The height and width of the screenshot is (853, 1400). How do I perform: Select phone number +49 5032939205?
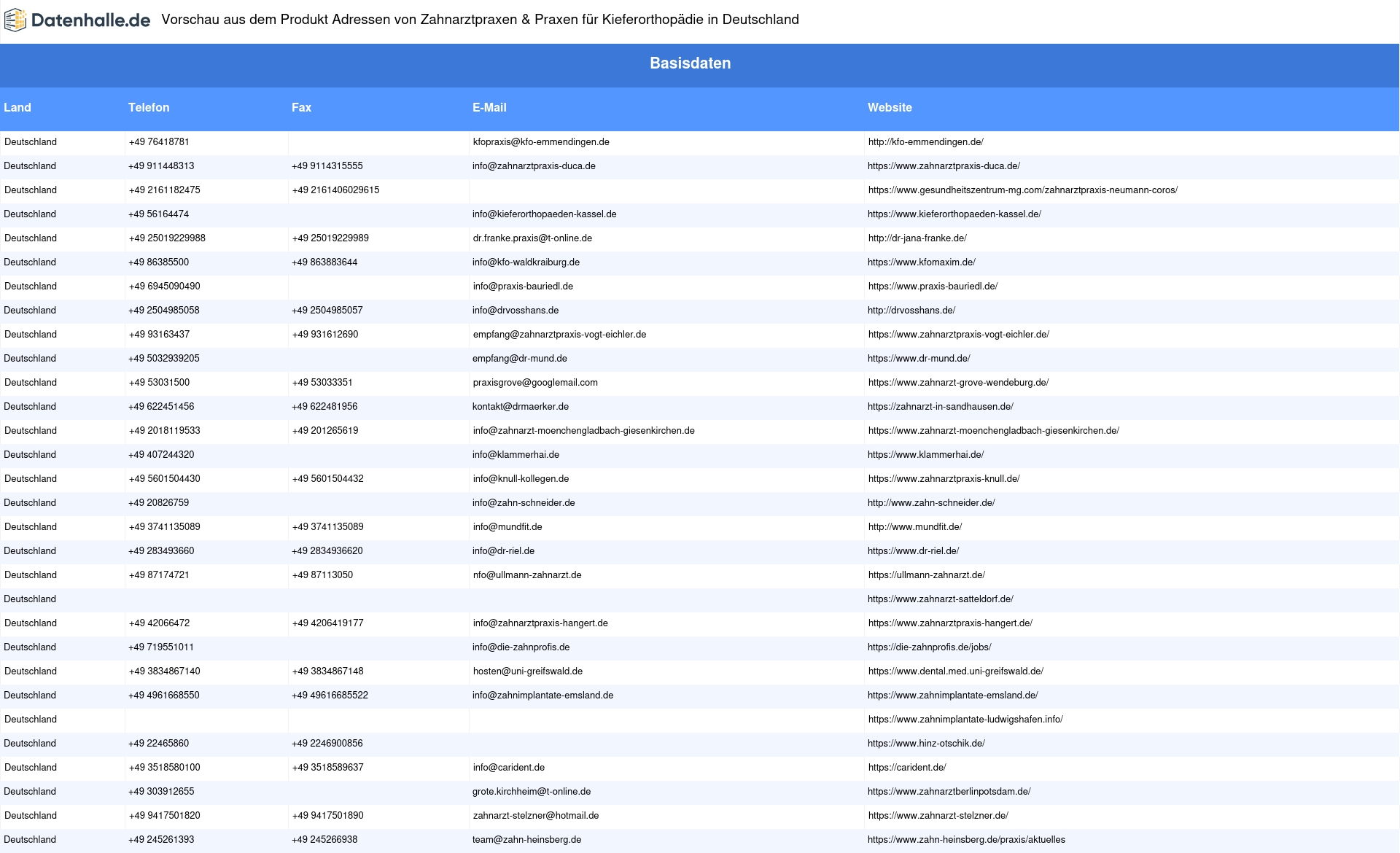[x=164, y=359]
